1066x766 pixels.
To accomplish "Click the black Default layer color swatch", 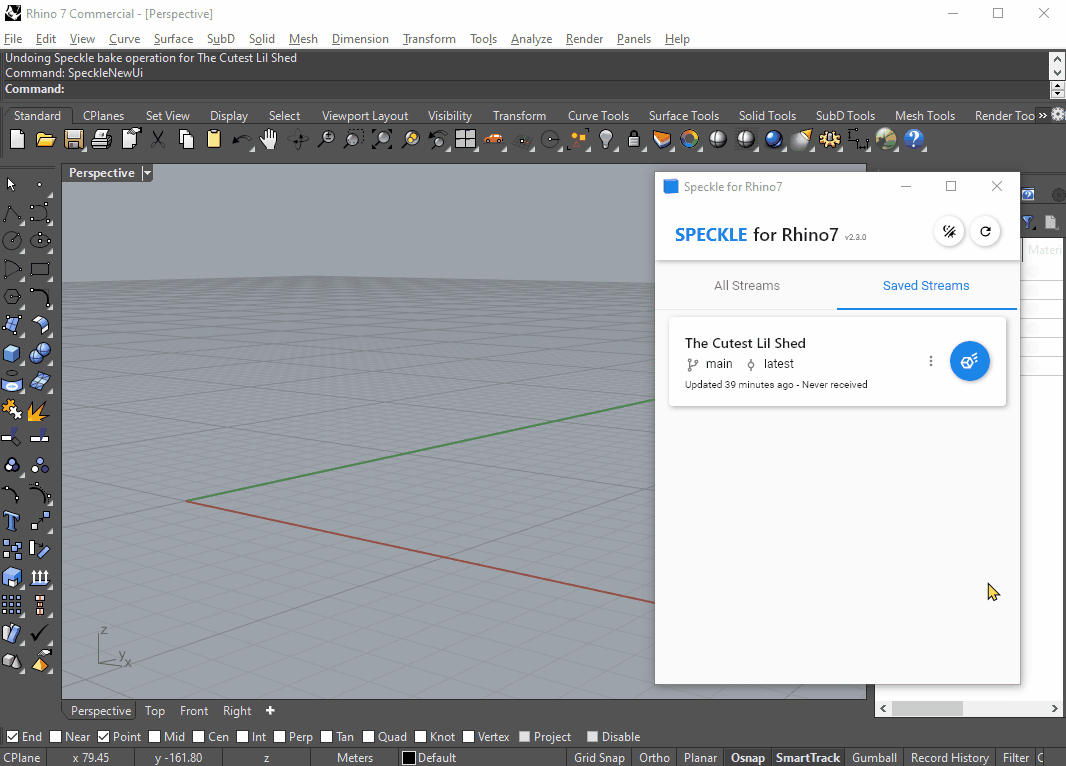I will point(409,758).
